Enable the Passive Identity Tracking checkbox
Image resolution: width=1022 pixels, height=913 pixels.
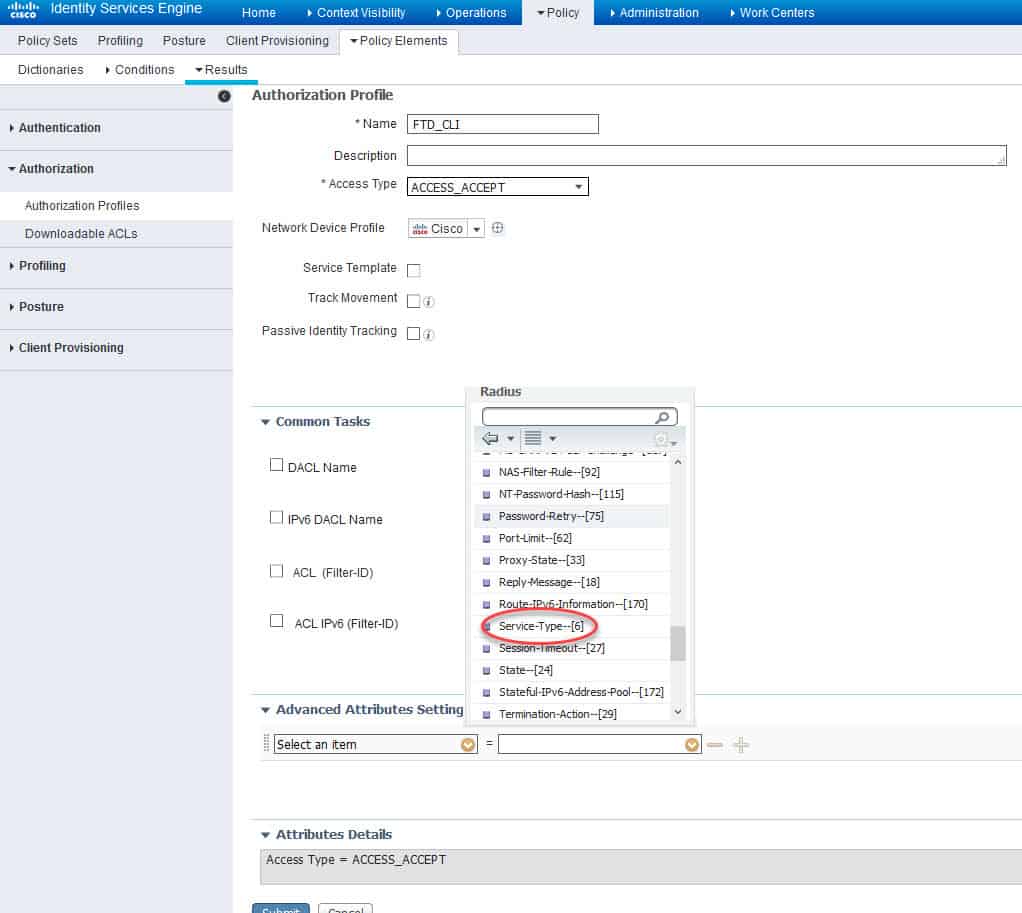click(x=413, y=334)
